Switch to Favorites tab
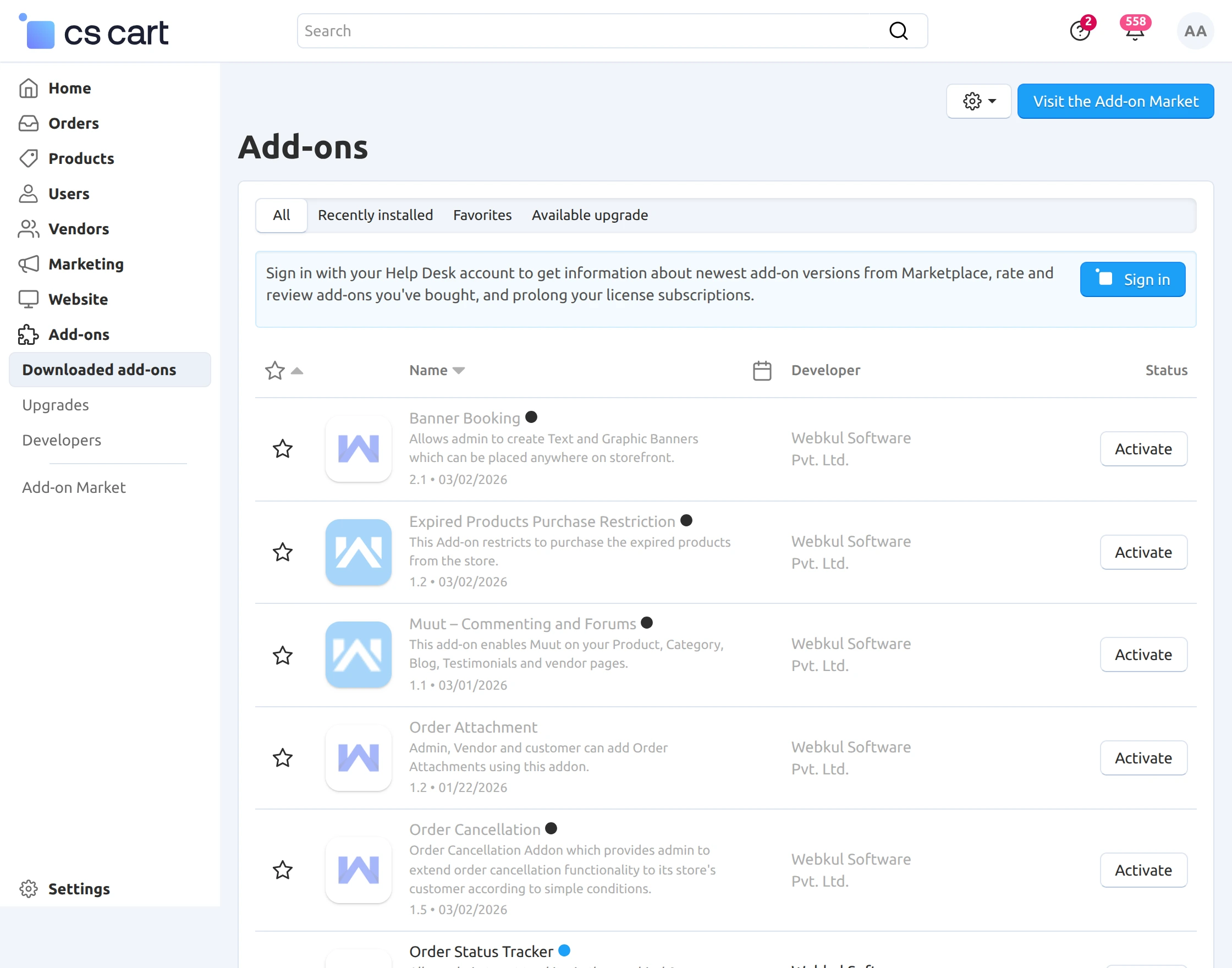Viewport: 1232px width, 968px height. (x=482, y=216)
